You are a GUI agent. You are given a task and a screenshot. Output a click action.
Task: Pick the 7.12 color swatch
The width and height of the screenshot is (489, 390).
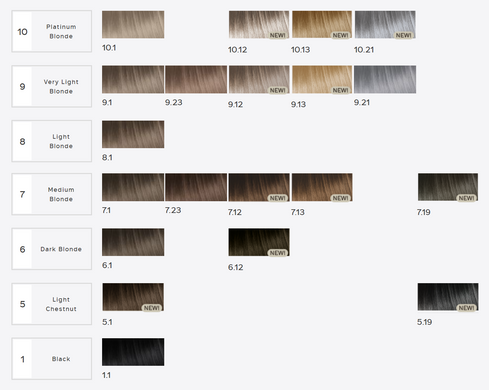(x=259, y=187)
